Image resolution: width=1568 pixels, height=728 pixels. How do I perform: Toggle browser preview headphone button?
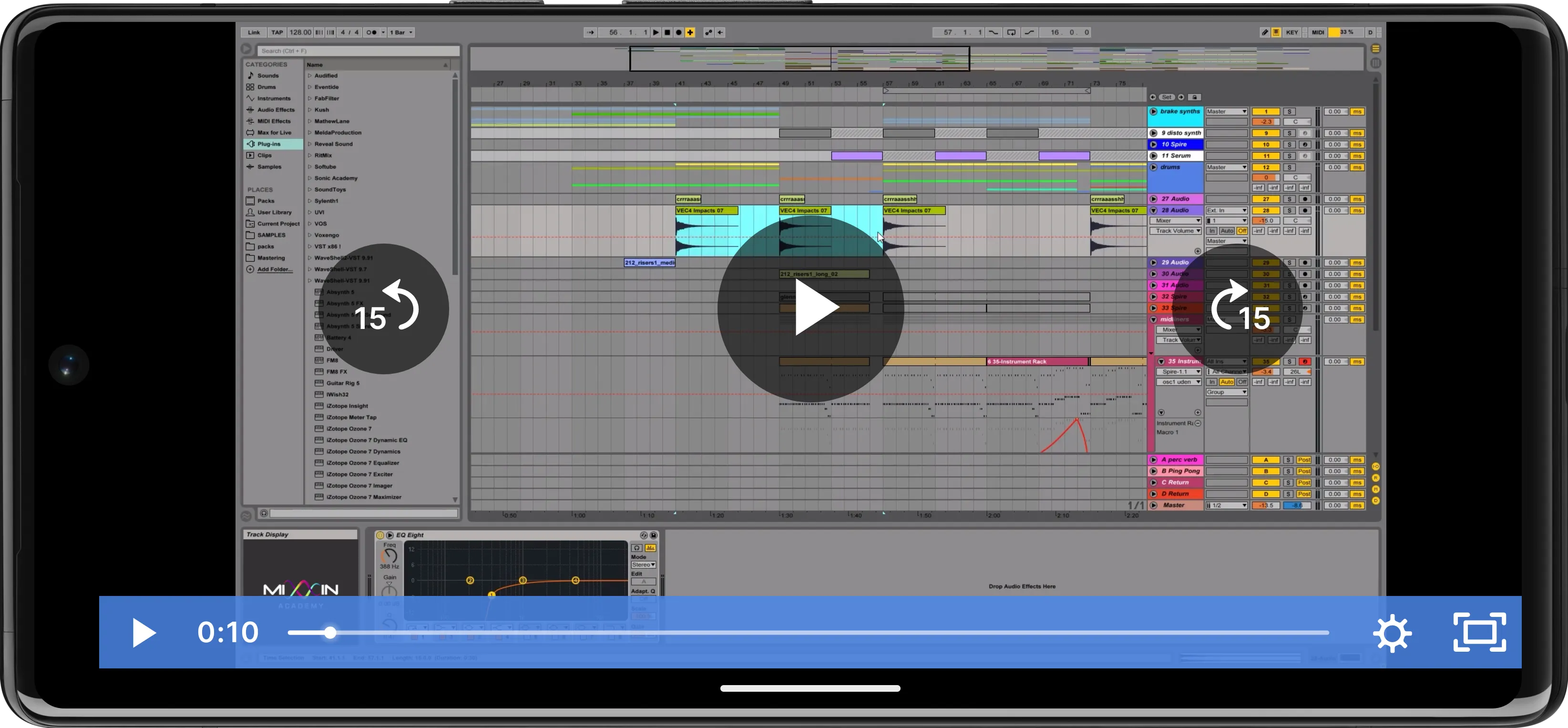(264, 514)
